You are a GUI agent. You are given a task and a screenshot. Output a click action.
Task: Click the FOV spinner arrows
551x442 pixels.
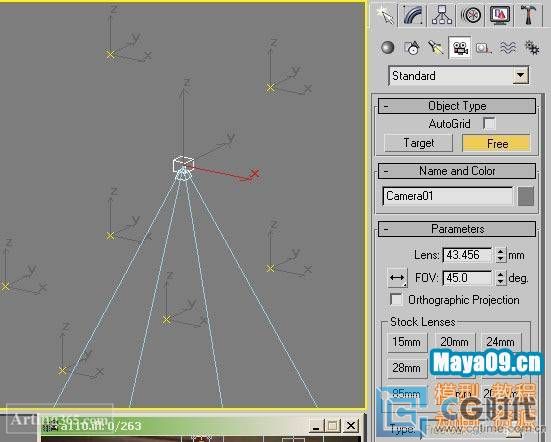coord(501,278)
